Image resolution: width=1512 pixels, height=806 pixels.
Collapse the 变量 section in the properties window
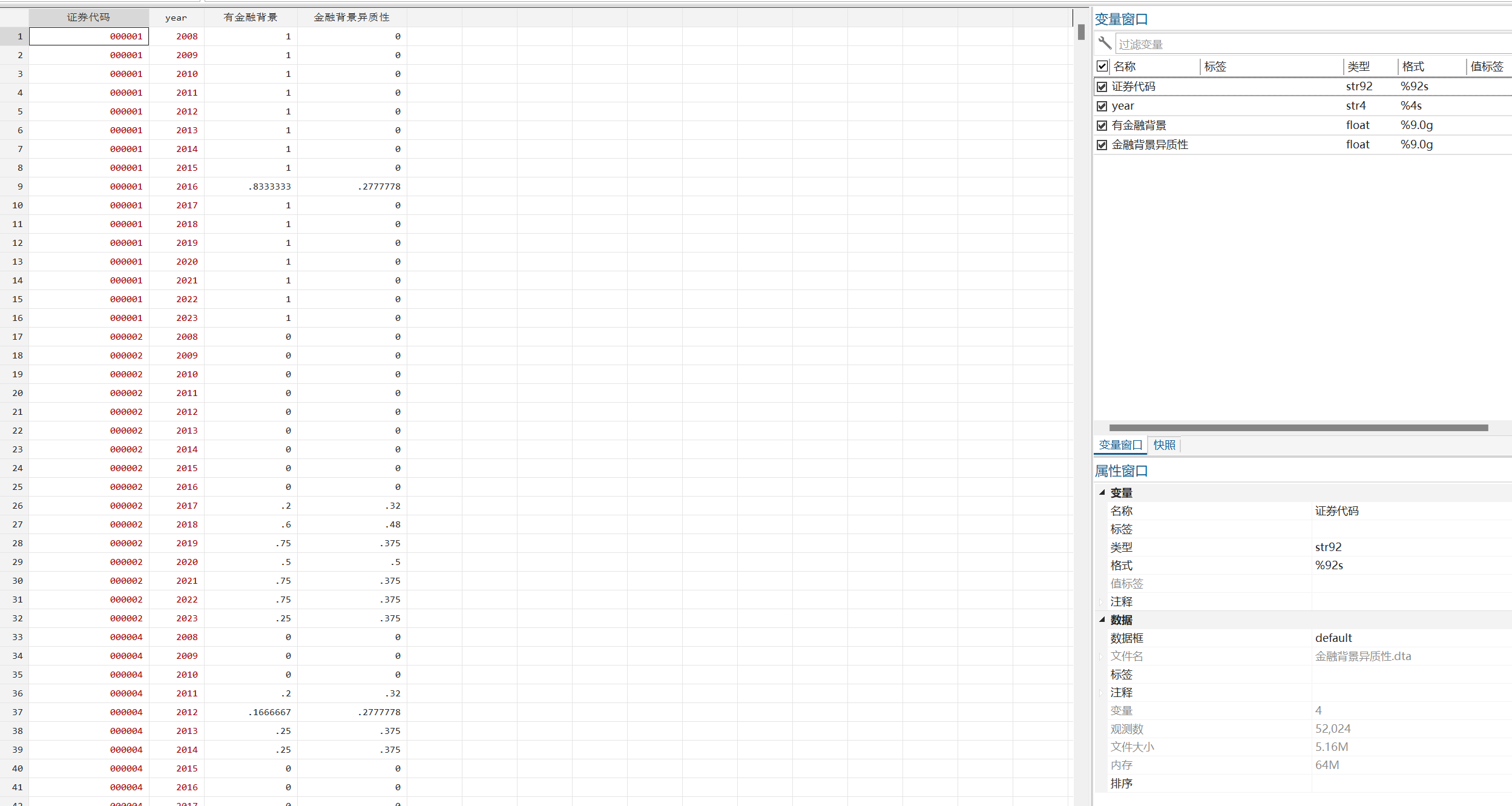coord(1102,492)
